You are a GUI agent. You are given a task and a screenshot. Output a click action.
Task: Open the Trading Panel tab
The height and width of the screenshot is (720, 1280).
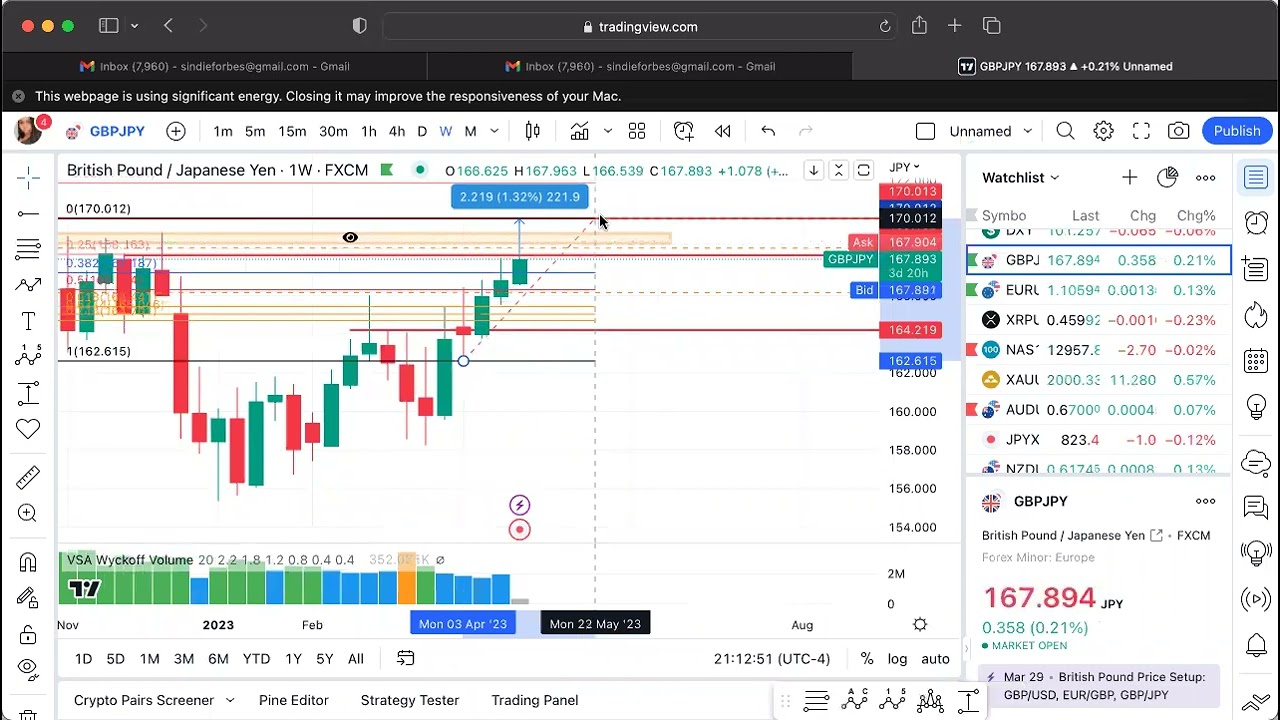[x=535, y=700]
